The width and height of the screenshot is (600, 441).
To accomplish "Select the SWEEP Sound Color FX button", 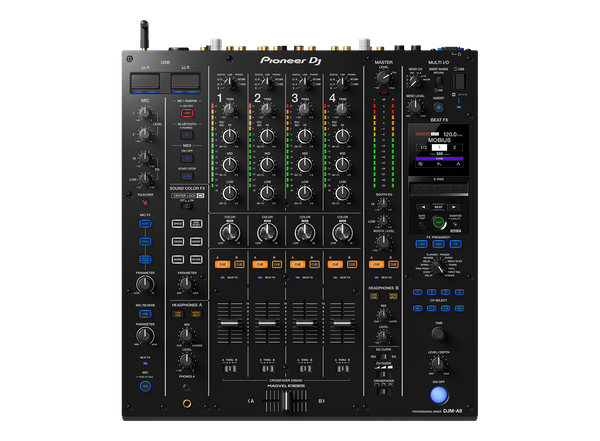I will coord(196,242).
